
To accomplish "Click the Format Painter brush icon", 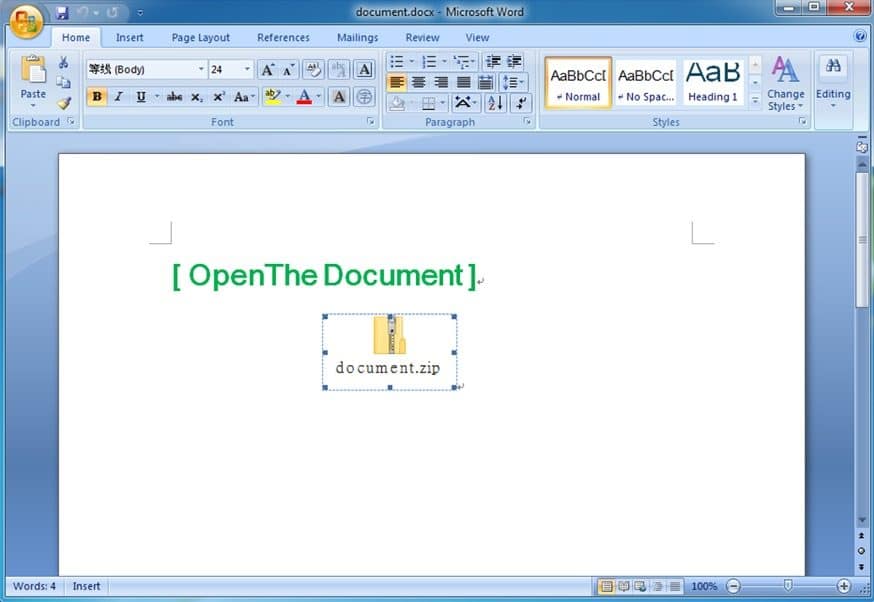I will 64,102.
